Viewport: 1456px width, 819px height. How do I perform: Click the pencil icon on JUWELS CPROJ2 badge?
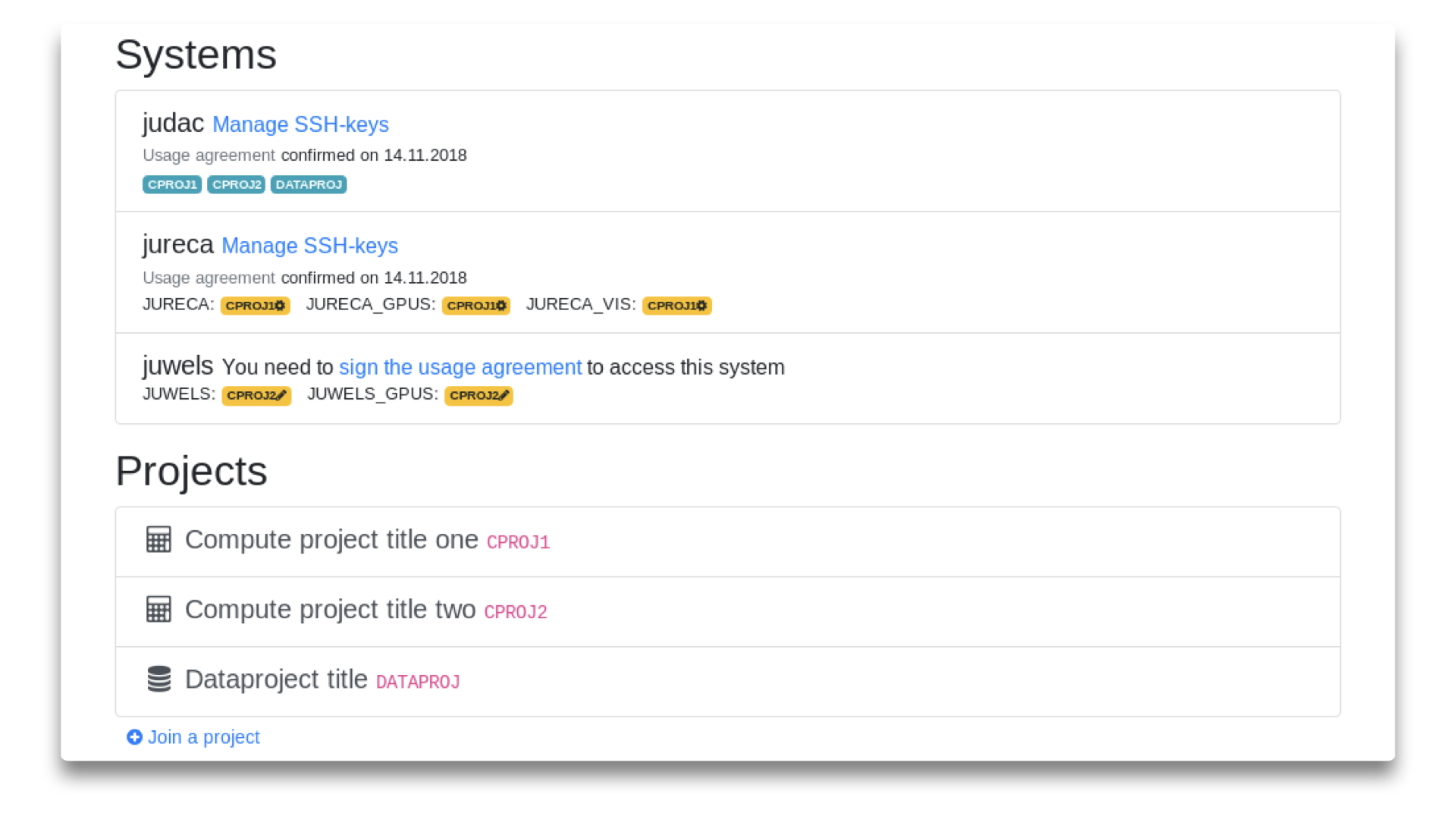click(281, 395)
